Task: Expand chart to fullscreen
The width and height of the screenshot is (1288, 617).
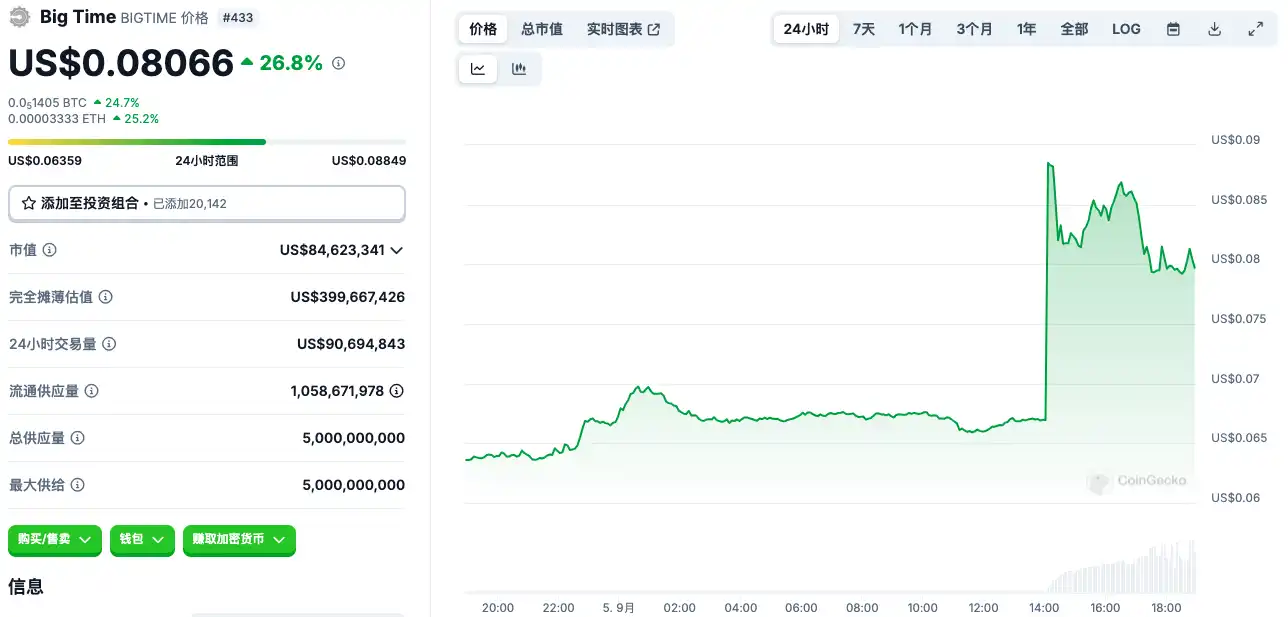Action: click(x=1256, y=29)
